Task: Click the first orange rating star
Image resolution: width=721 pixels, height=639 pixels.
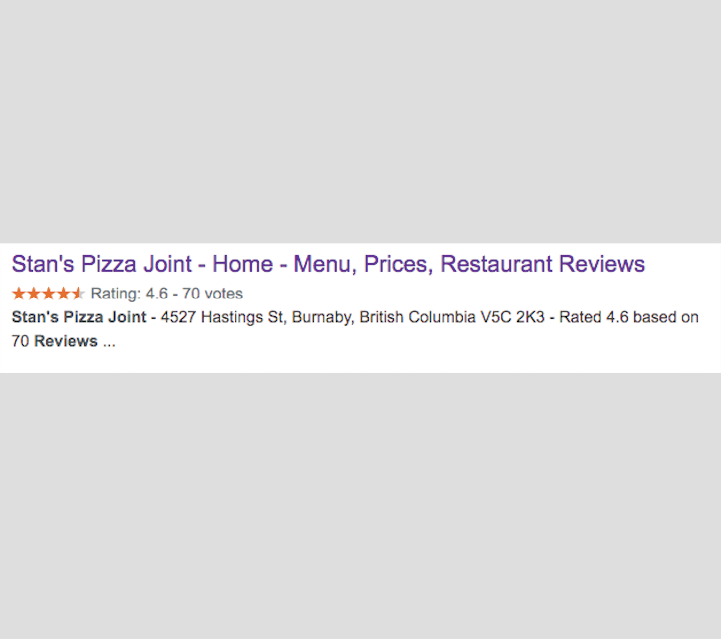Action: pos(18,294)
